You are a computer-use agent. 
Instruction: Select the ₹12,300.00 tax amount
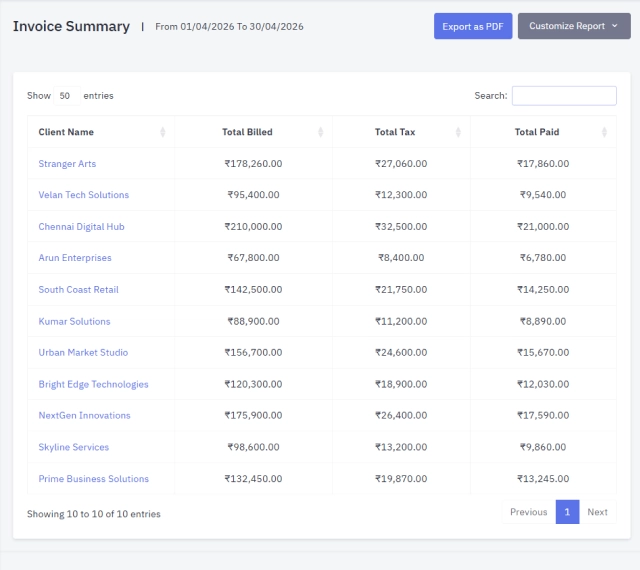click(x=401, y=195)
